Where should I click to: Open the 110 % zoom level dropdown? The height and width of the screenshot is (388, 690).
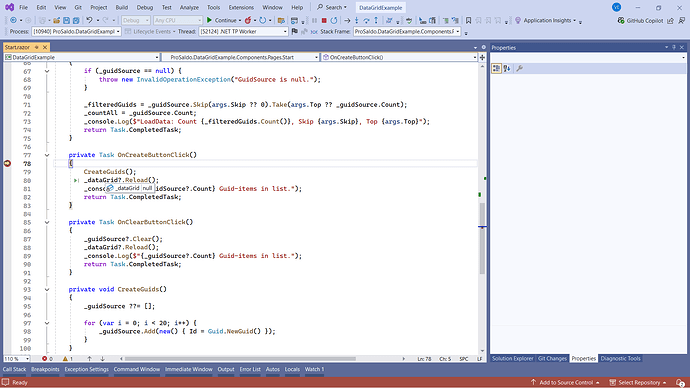[17, 359]
